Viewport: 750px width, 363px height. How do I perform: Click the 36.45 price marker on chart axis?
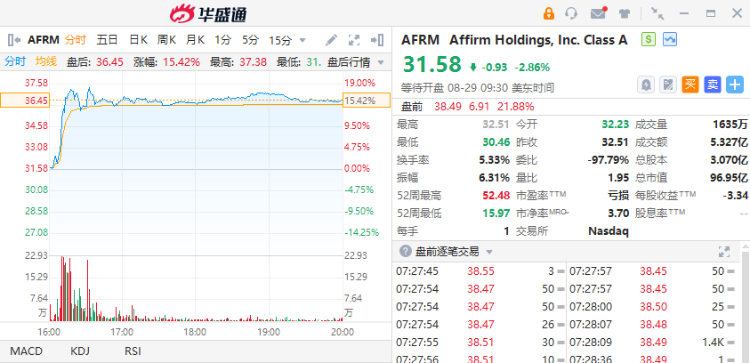pos(25,100)
